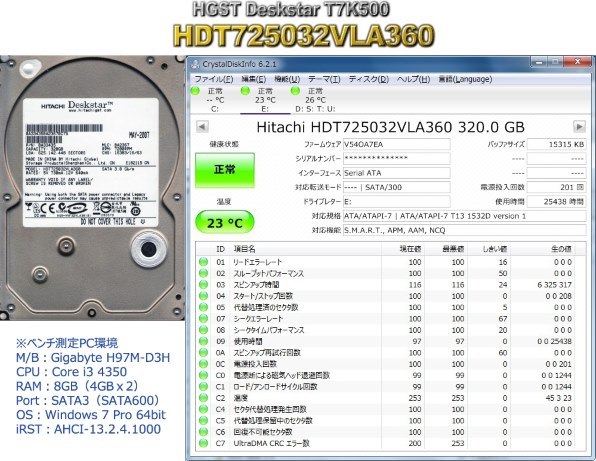Click the 23 °C temperature button

coord(225,223)
